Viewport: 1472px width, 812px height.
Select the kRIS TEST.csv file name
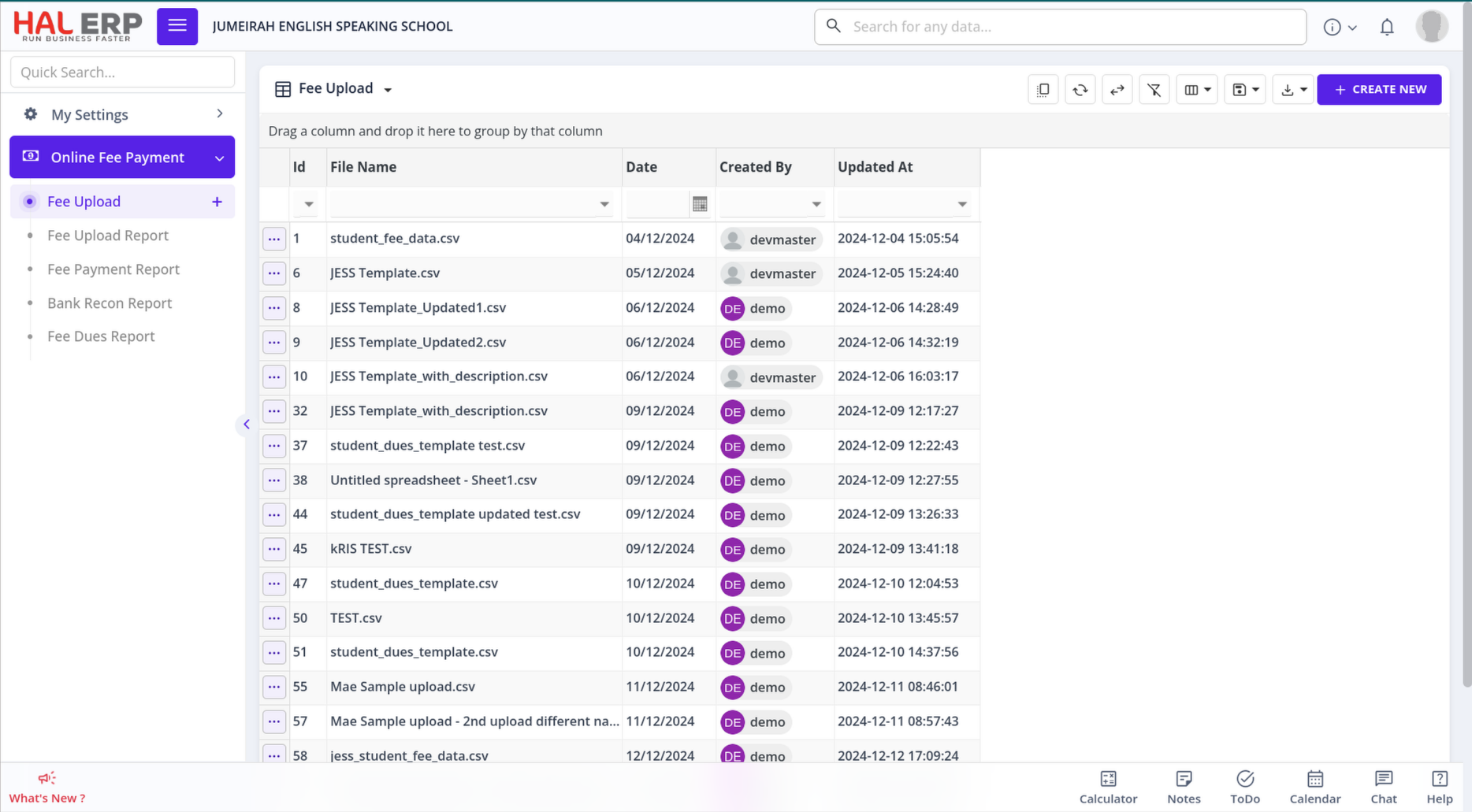pyautogui.click(x=371, y=549)
